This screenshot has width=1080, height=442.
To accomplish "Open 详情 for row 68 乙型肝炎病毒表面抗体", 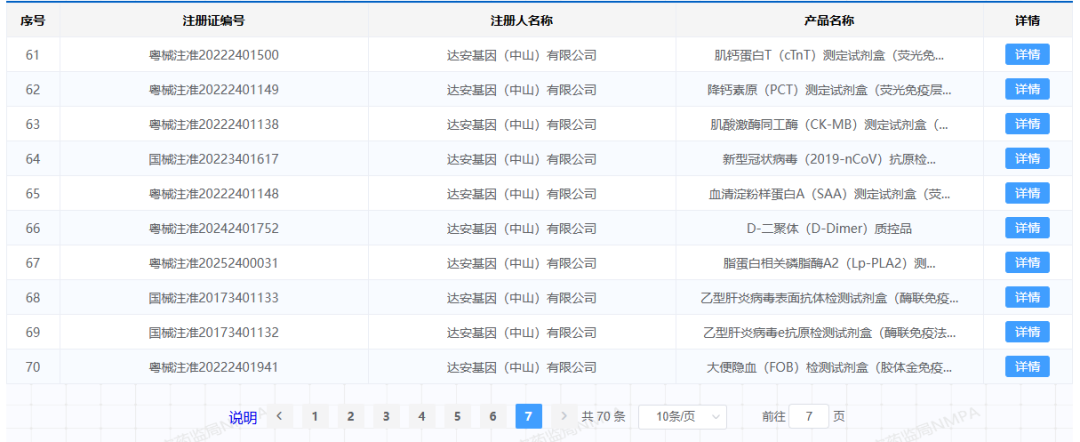I will pyautogui.click(x=1027, y=297).
